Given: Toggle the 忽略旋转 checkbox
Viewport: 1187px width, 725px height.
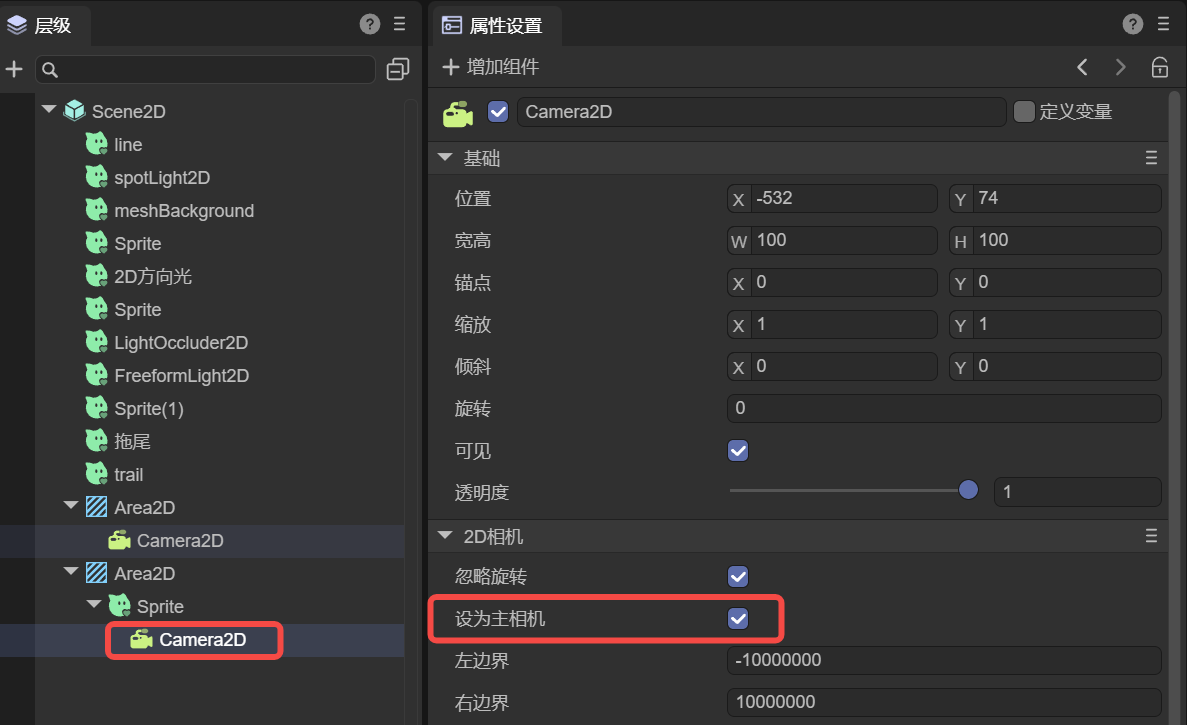Looking at the screenshot, I should point(738,577).
